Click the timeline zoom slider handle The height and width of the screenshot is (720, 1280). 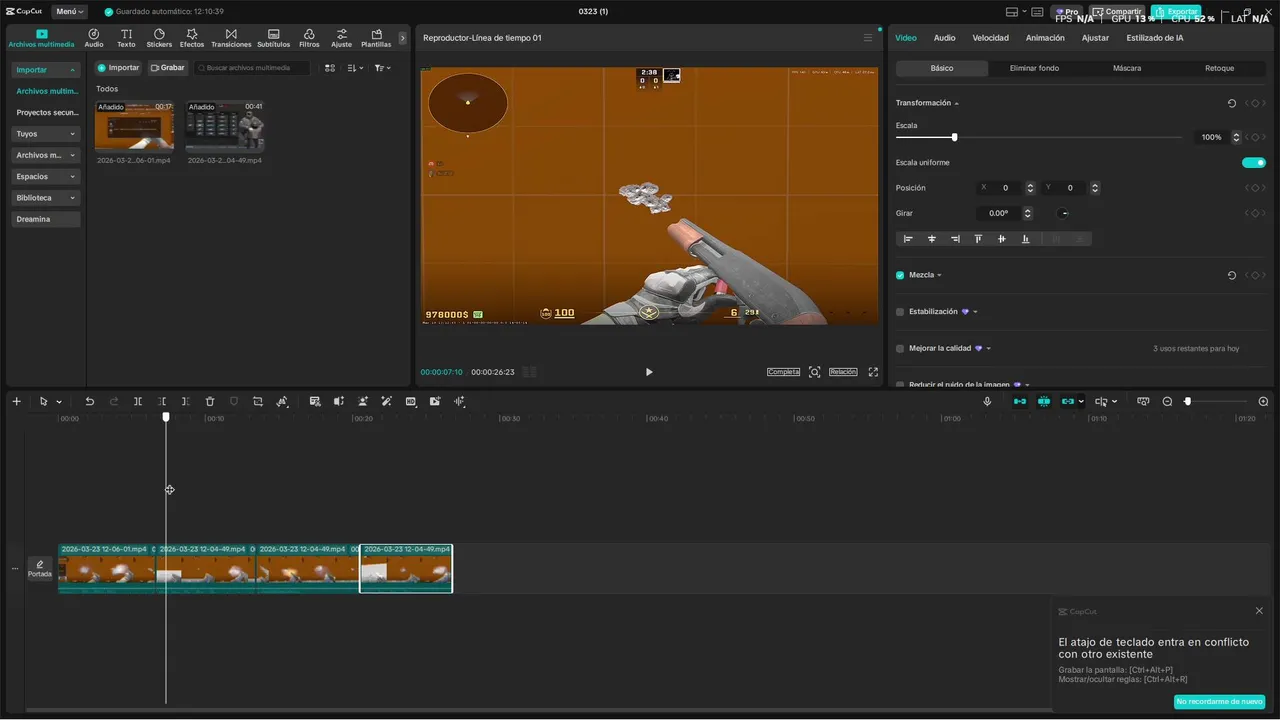1187,401
